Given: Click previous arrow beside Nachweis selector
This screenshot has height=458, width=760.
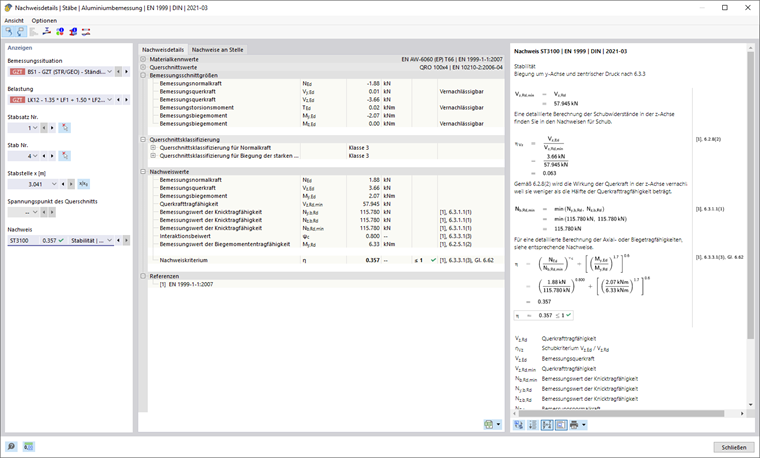Looking at the screenshot, I should click(x=119, y=240).
